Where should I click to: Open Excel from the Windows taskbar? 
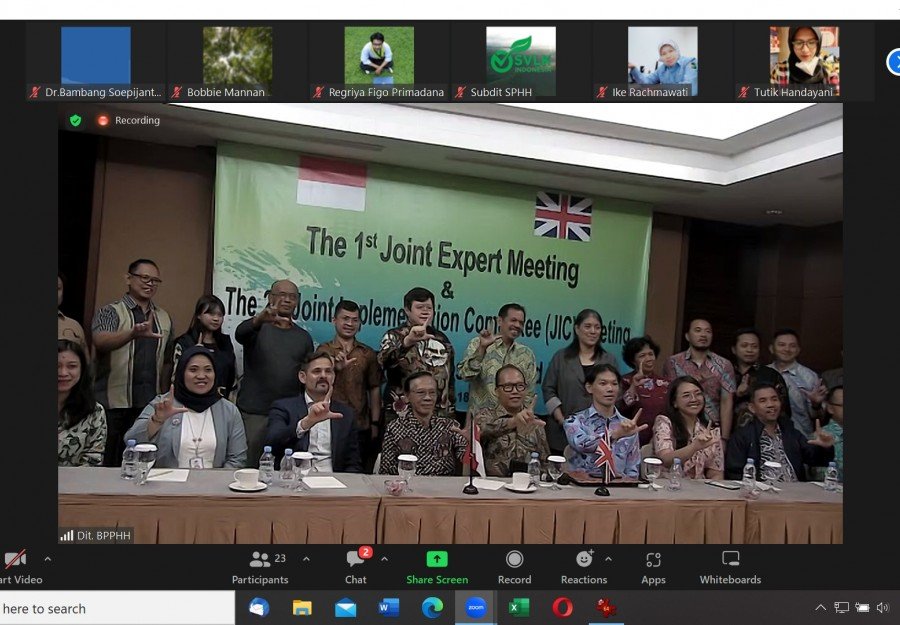pyautogui.click(x=519, y=607)
